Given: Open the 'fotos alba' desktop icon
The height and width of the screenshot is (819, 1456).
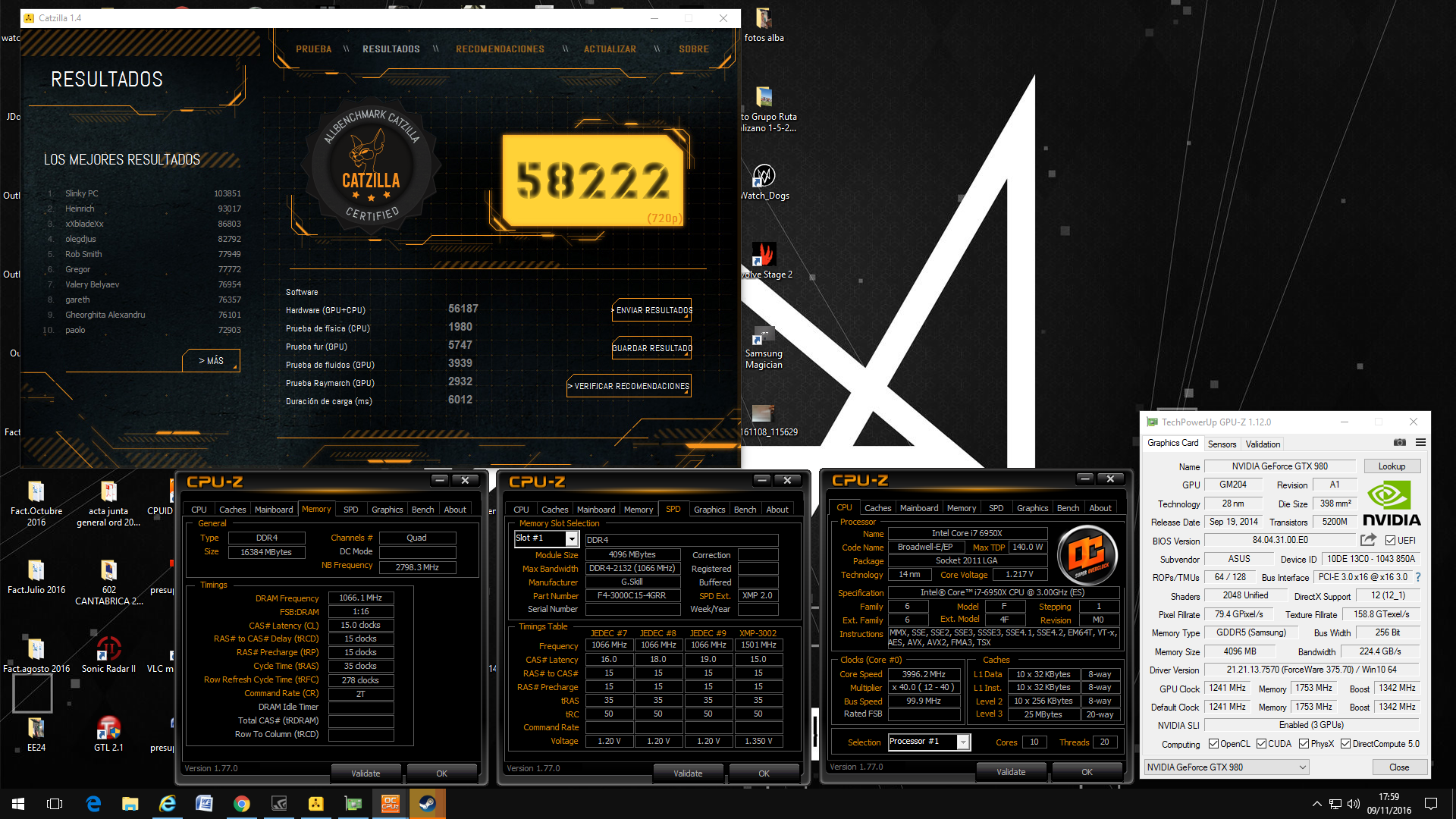Looking at the screenshot, I should pos(764,24).
